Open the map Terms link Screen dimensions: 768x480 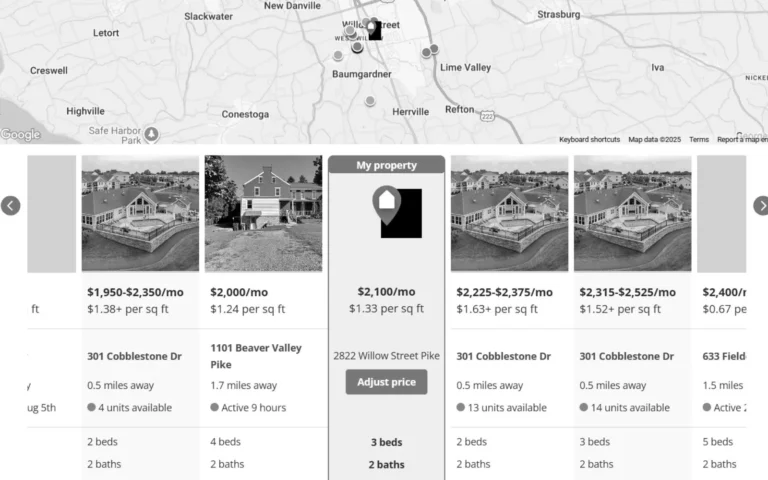coord(698,140)
